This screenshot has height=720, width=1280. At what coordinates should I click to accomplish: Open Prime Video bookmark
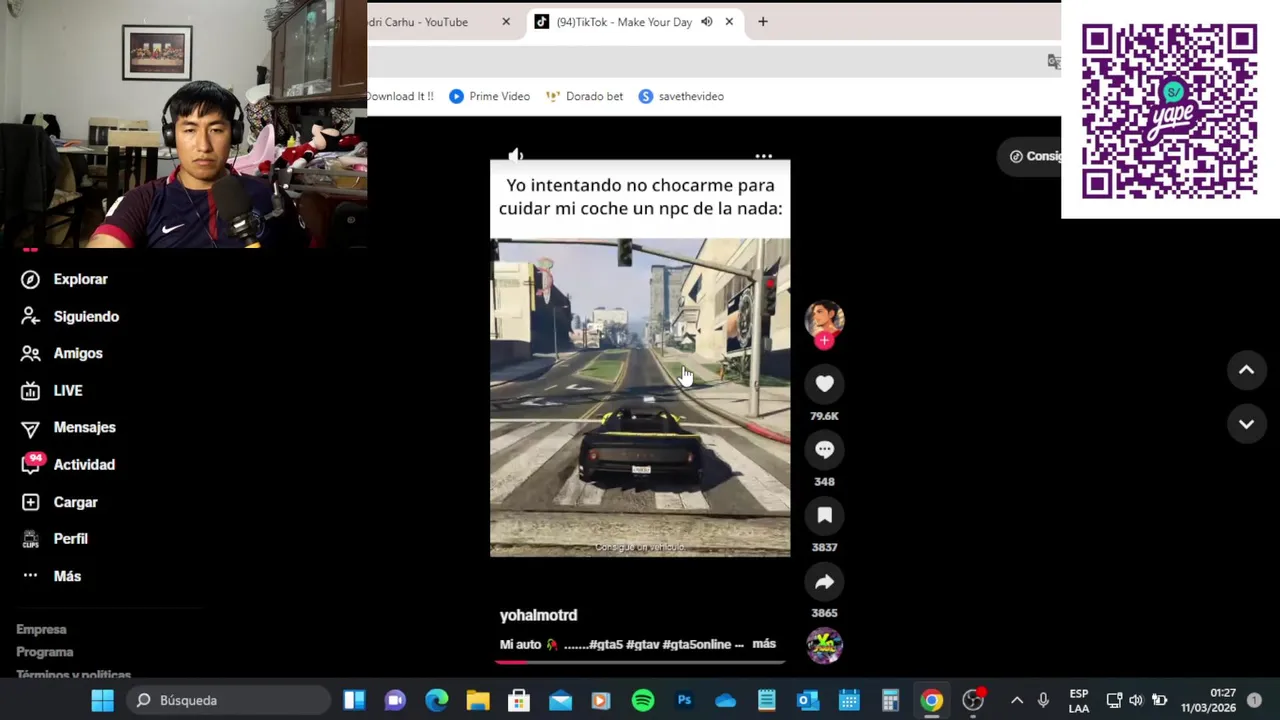pyautogui.click(x=489, y=96)
